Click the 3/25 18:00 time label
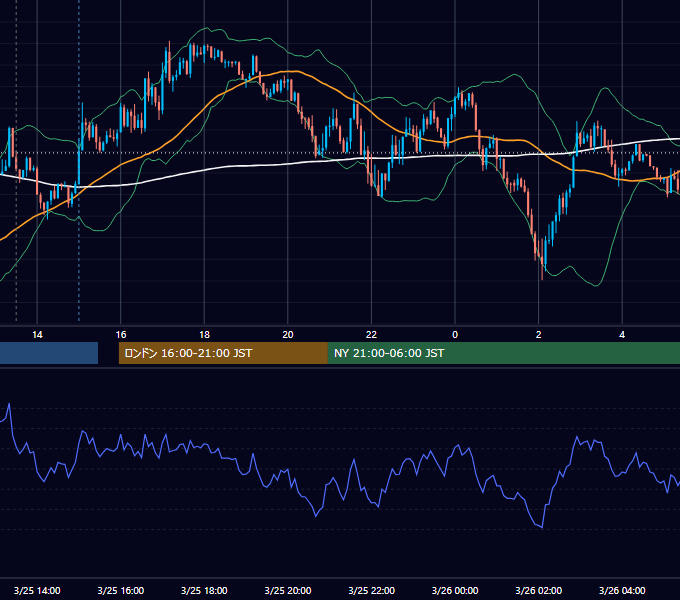680x600 pixels. pyautogui.click(x=204, y=590)
